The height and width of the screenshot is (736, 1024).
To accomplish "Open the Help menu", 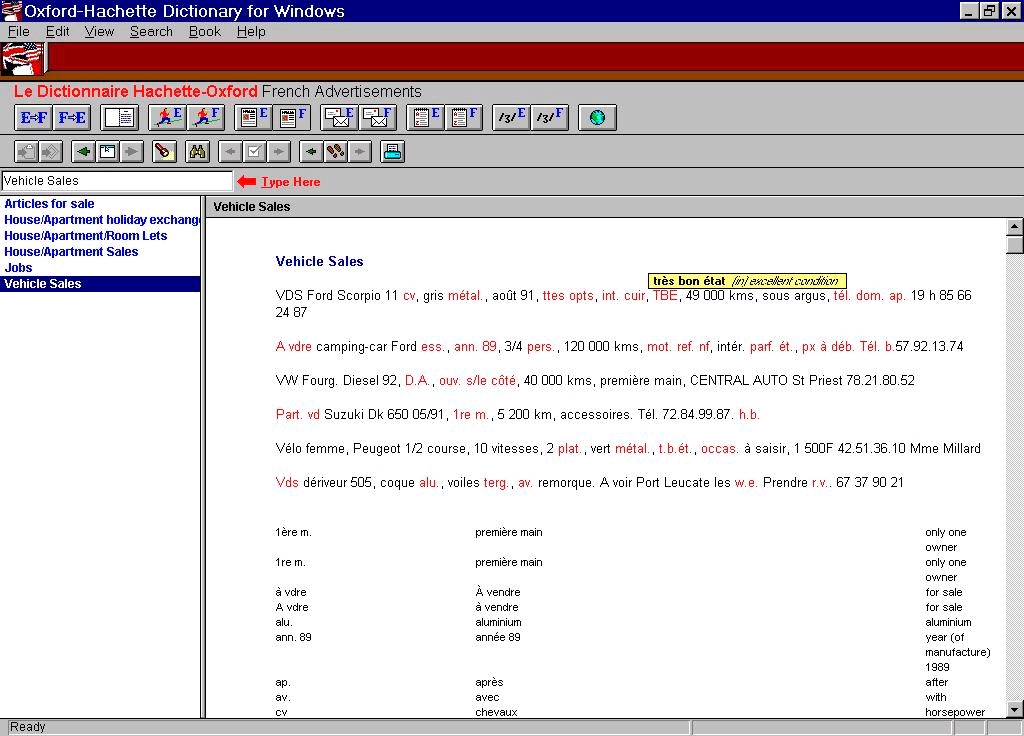I will point(251,31).
